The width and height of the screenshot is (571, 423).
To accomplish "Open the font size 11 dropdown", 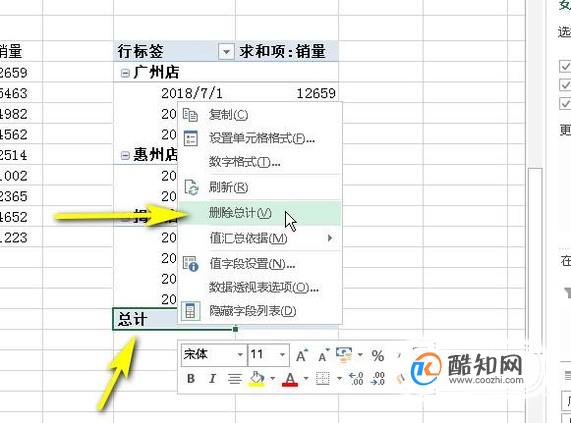I will click(x=282, y=355).
